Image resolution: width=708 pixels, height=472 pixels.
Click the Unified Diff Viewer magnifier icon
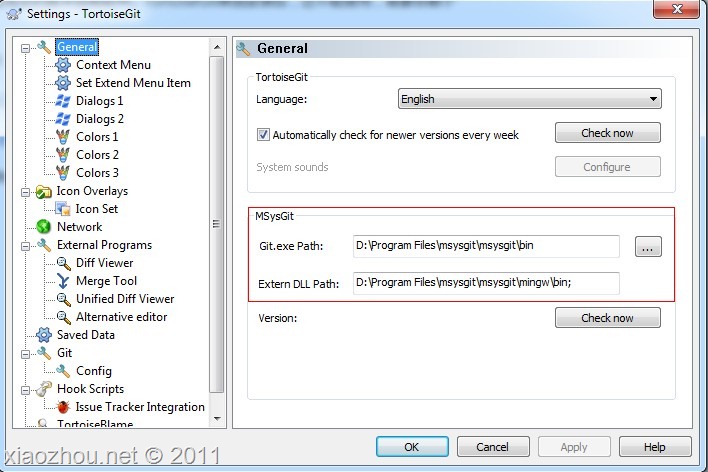(63, 299)
